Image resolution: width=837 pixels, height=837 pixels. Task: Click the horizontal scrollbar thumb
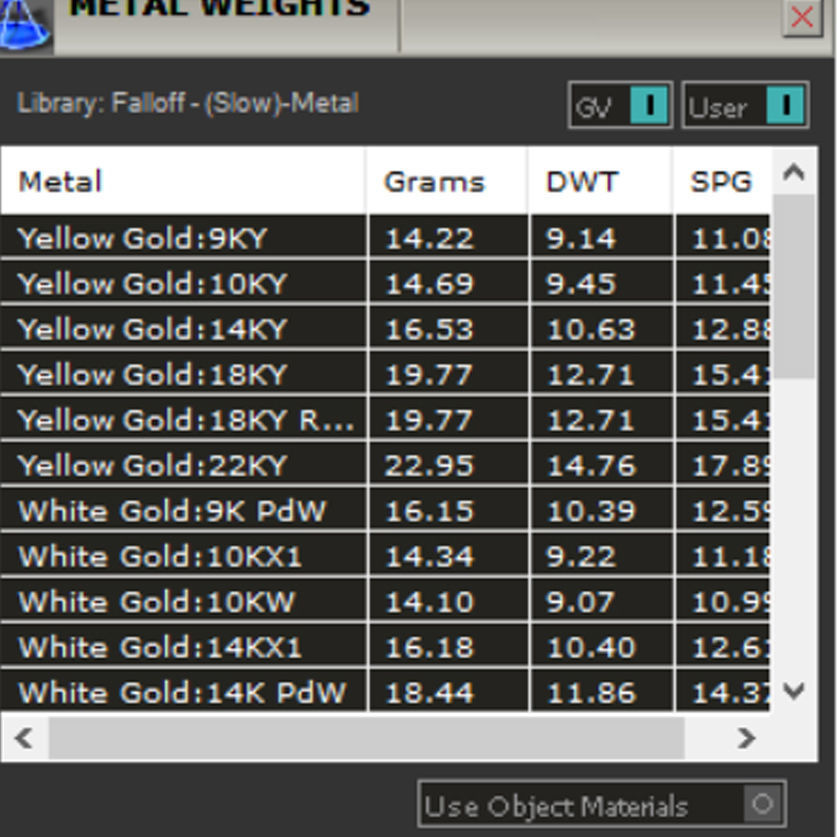(x=367, y=738)
